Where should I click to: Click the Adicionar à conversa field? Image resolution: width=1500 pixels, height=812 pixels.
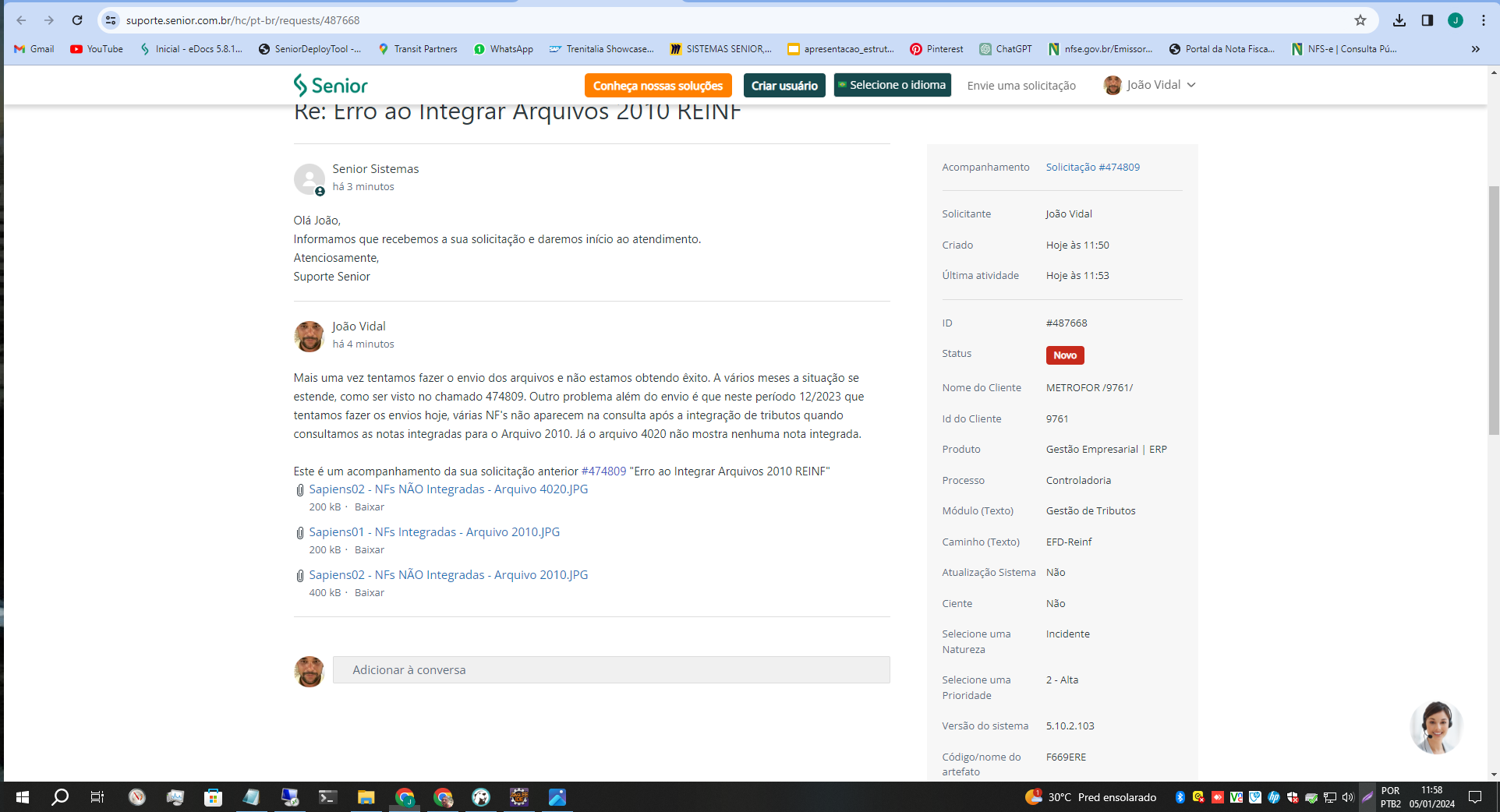click(611, 670)
